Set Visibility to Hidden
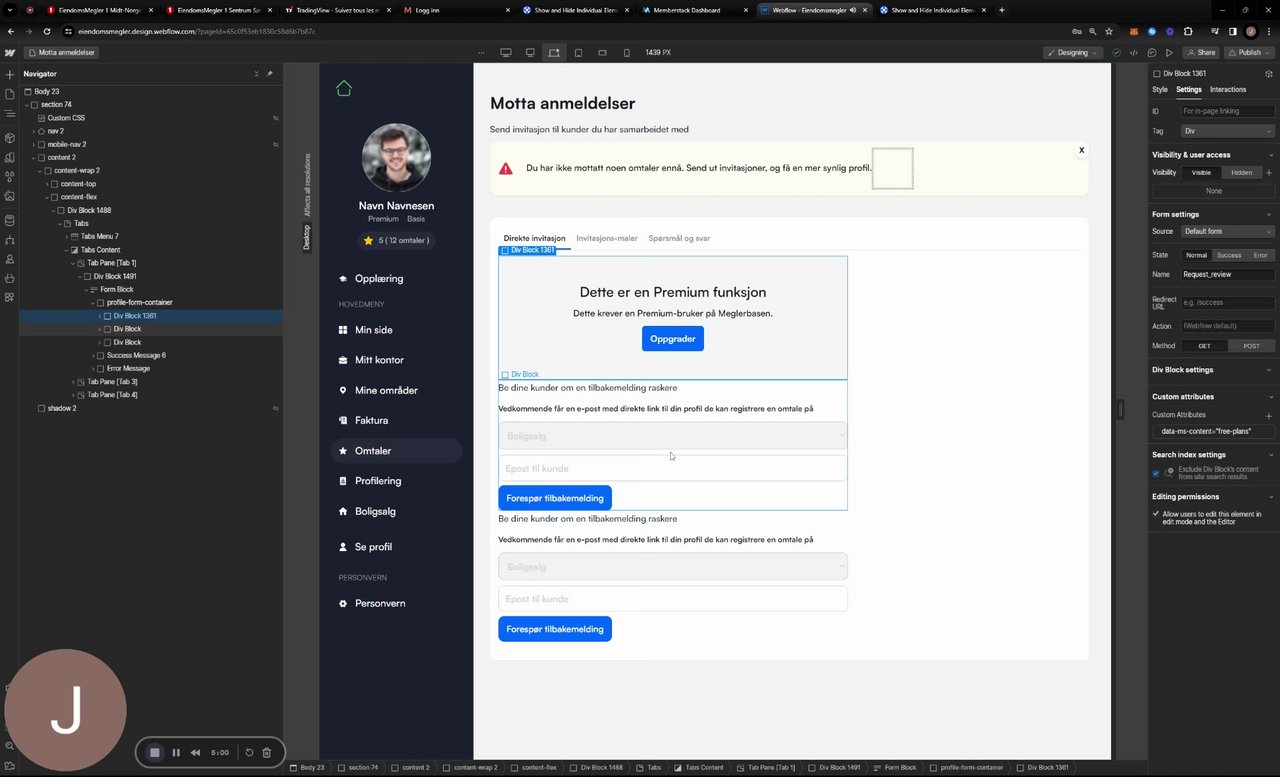The width and height of the screenshot is (1280, 777). [x=1241, y=173]
